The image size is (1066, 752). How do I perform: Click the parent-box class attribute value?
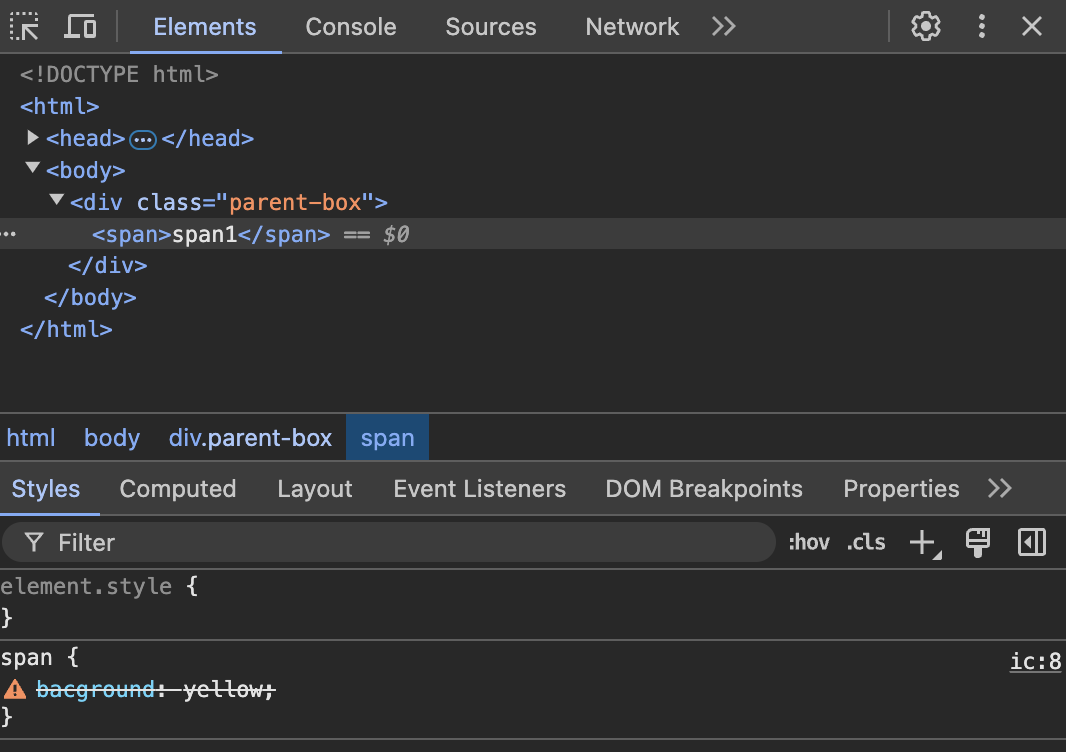(x=294, y=203)
